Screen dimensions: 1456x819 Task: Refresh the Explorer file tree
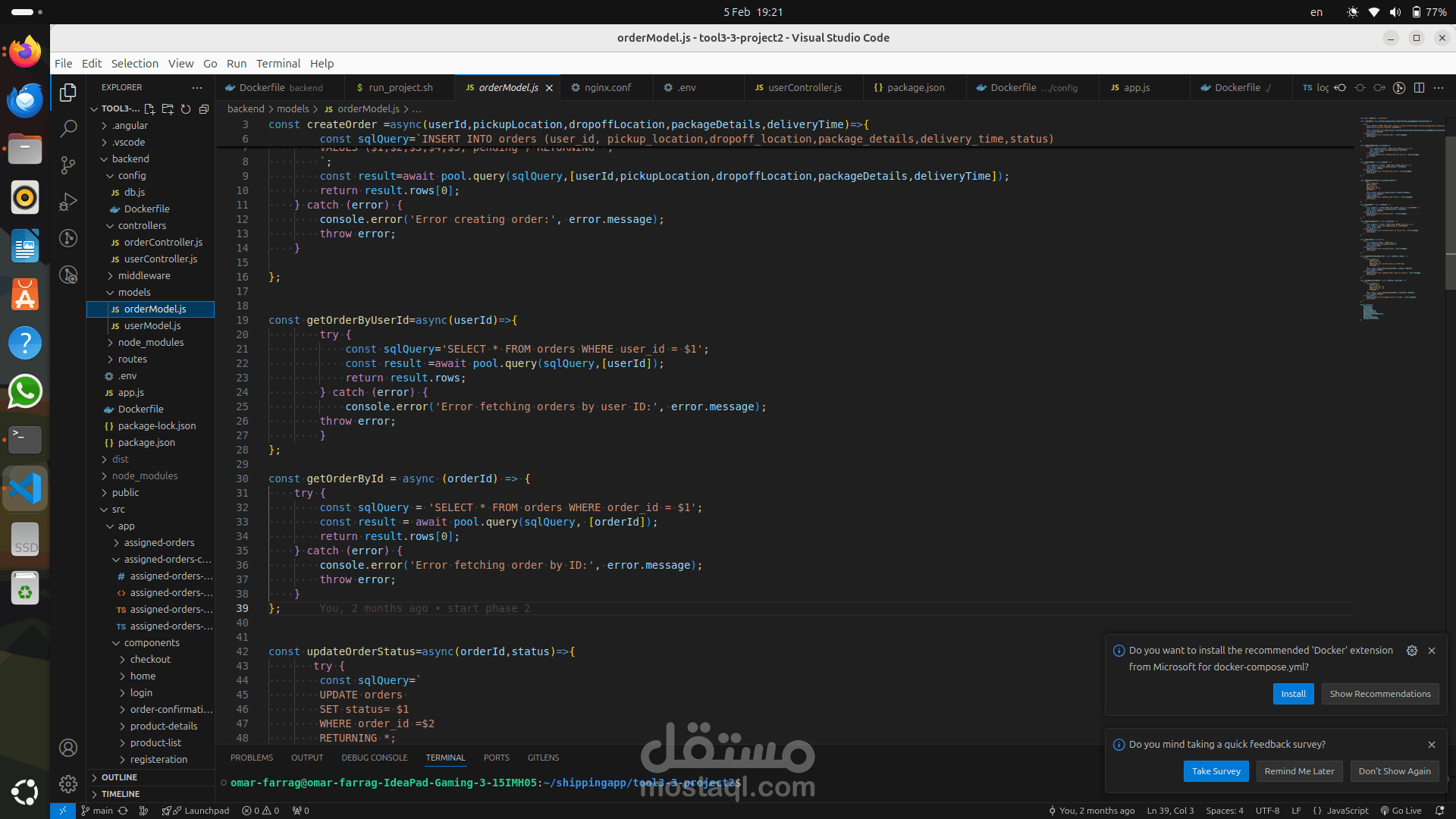(x=186, y=109)
